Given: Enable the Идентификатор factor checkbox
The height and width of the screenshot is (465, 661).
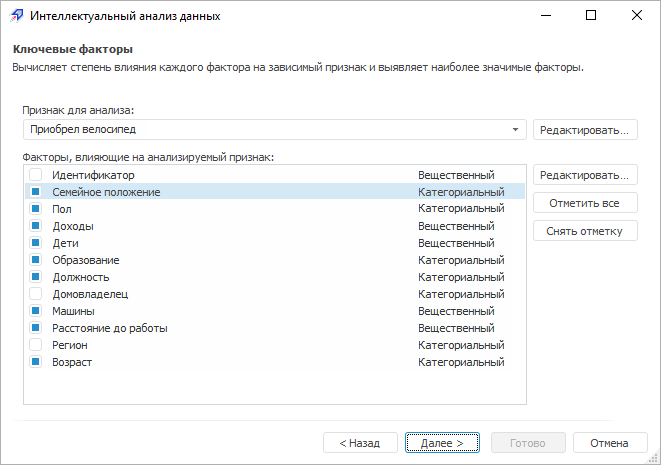Looking at the screenshot, I should pos(35,175).
